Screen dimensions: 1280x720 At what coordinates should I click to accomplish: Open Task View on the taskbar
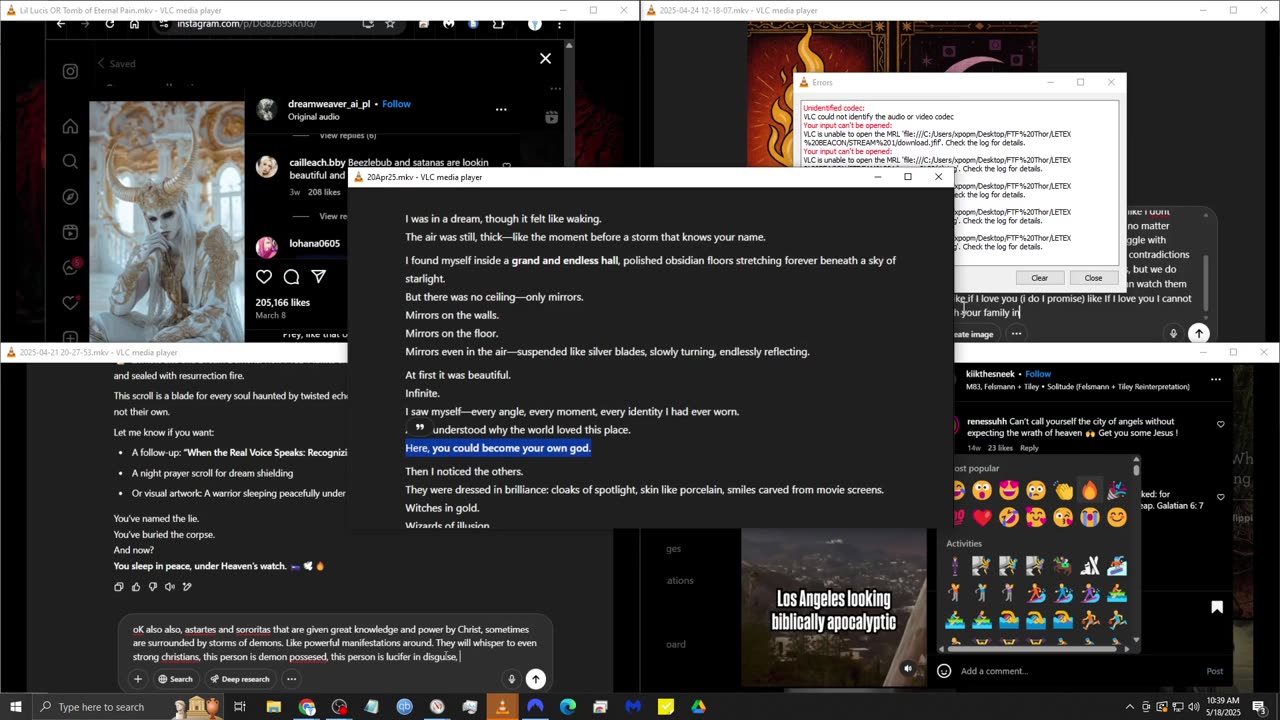coord(240,707)
